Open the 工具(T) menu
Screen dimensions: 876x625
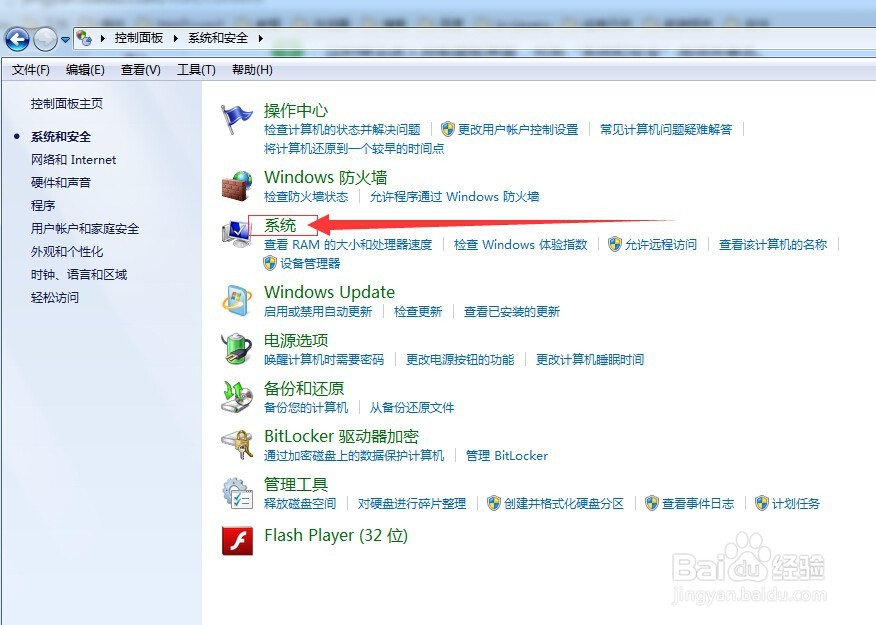coord(196,69)
